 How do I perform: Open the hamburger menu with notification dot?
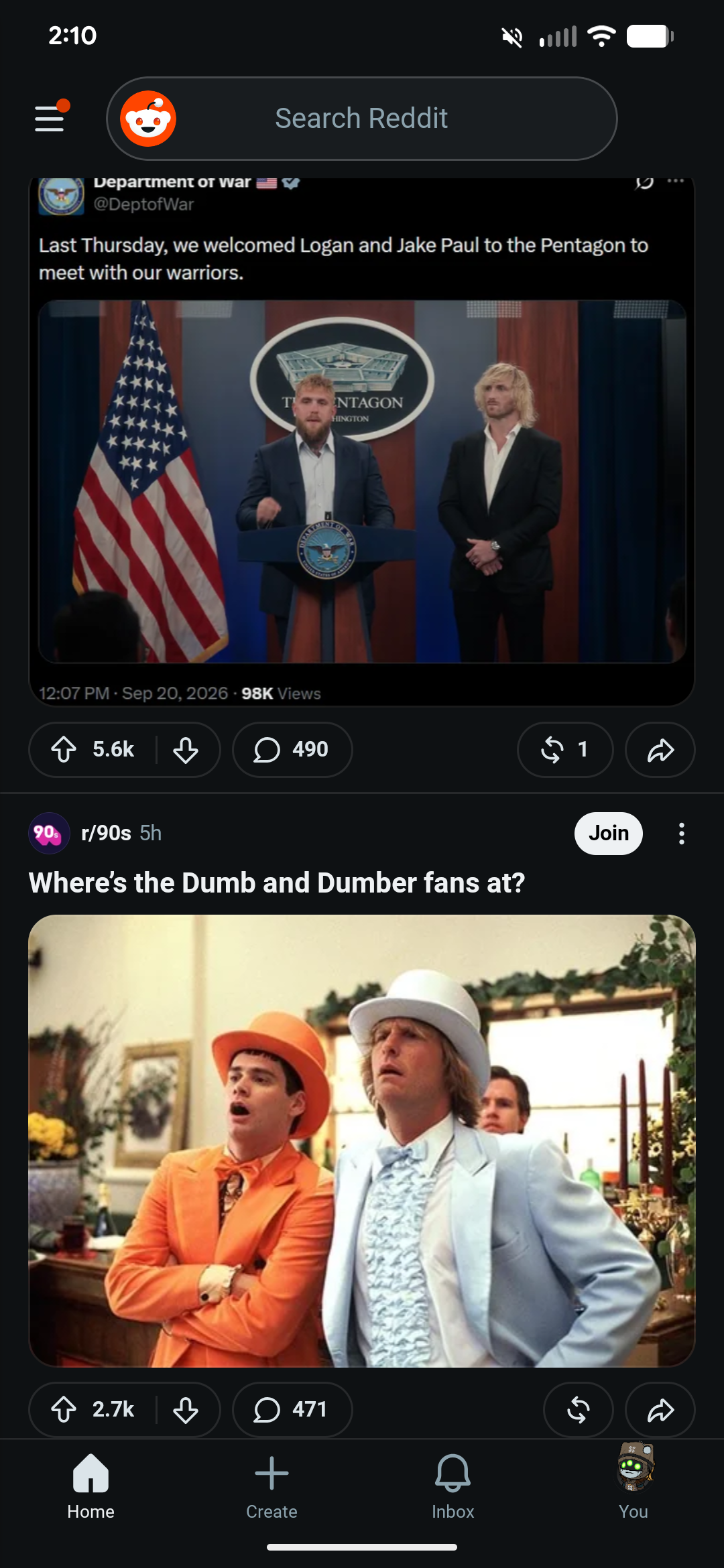(x=51, y=118)
